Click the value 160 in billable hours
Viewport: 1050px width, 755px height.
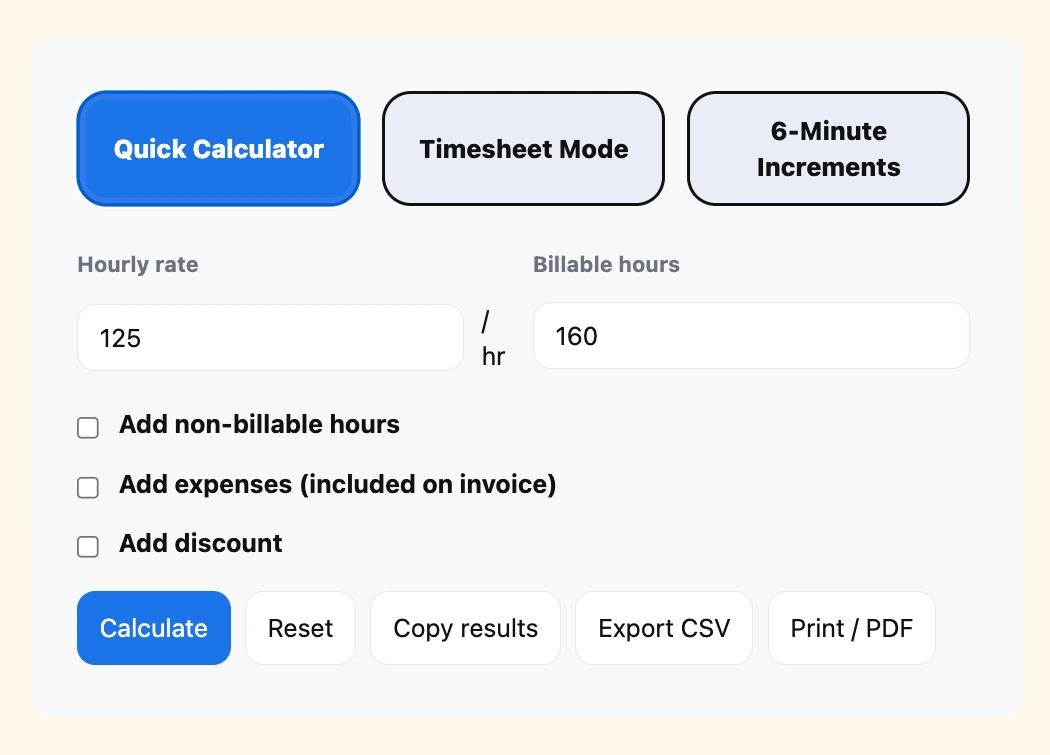click(575, 336)
